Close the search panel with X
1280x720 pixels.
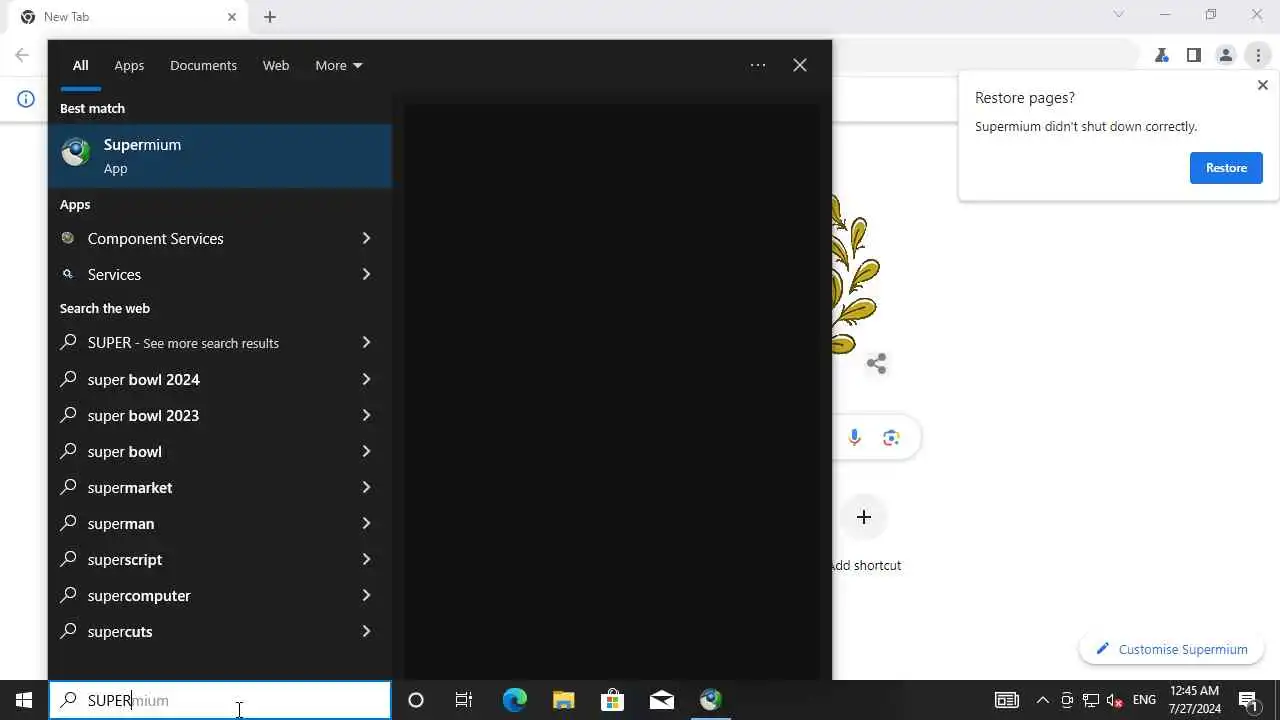[x=800, y=65]
